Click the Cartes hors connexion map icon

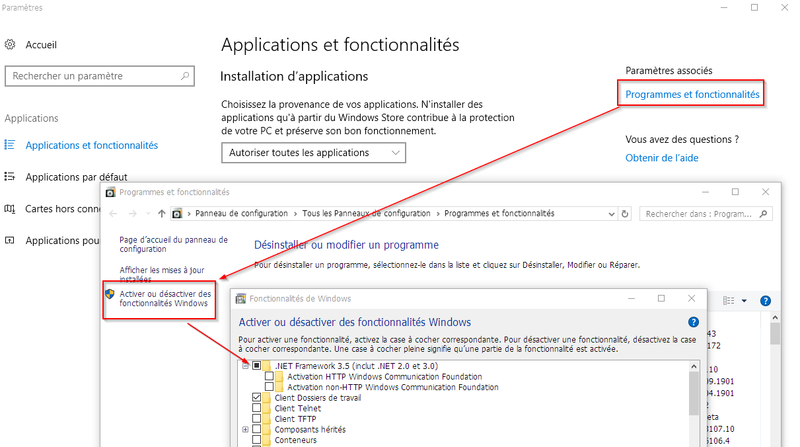10,209
